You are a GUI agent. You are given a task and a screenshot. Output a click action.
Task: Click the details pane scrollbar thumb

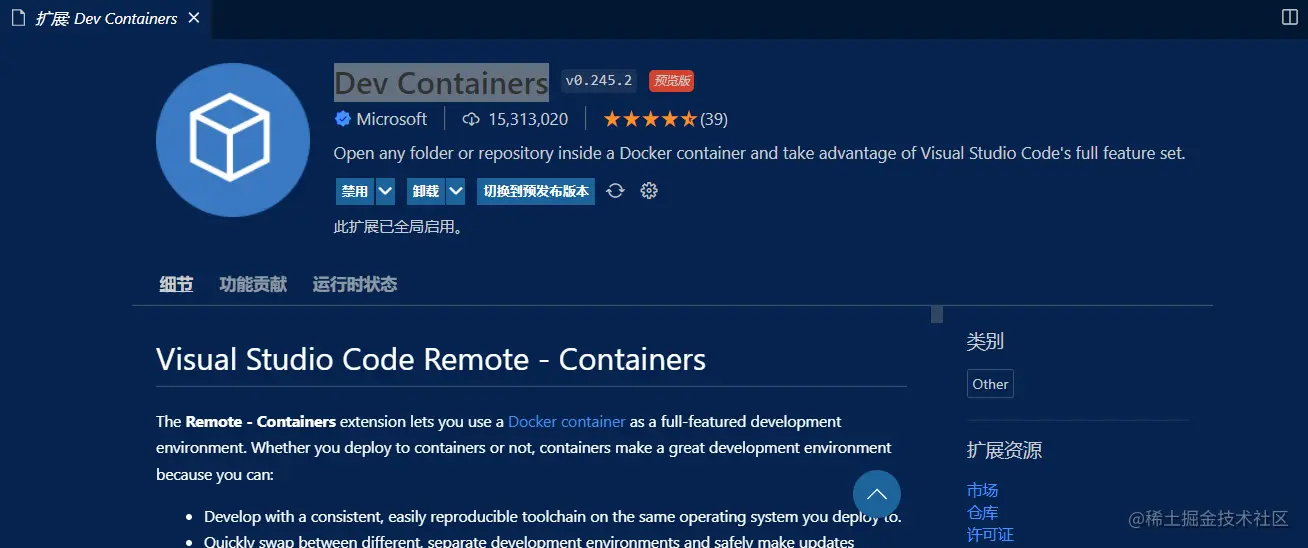(x=937, y=314)
